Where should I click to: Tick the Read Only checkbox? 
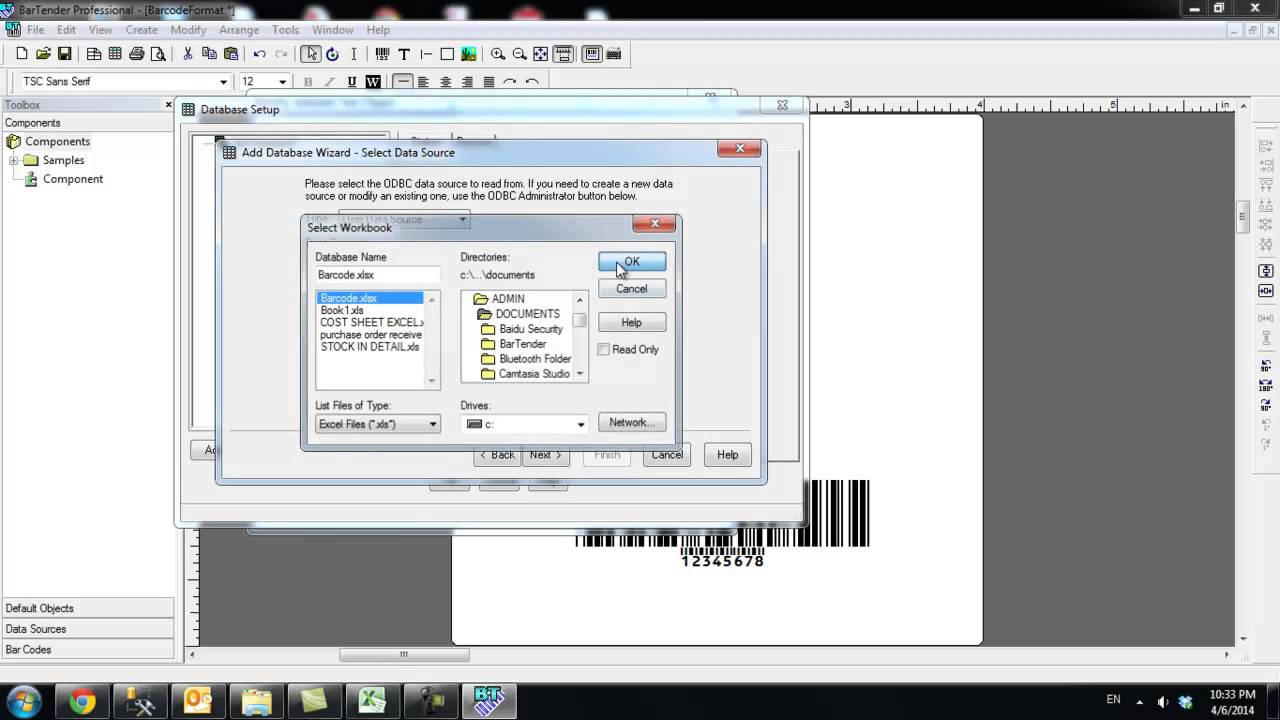(603, 350)
